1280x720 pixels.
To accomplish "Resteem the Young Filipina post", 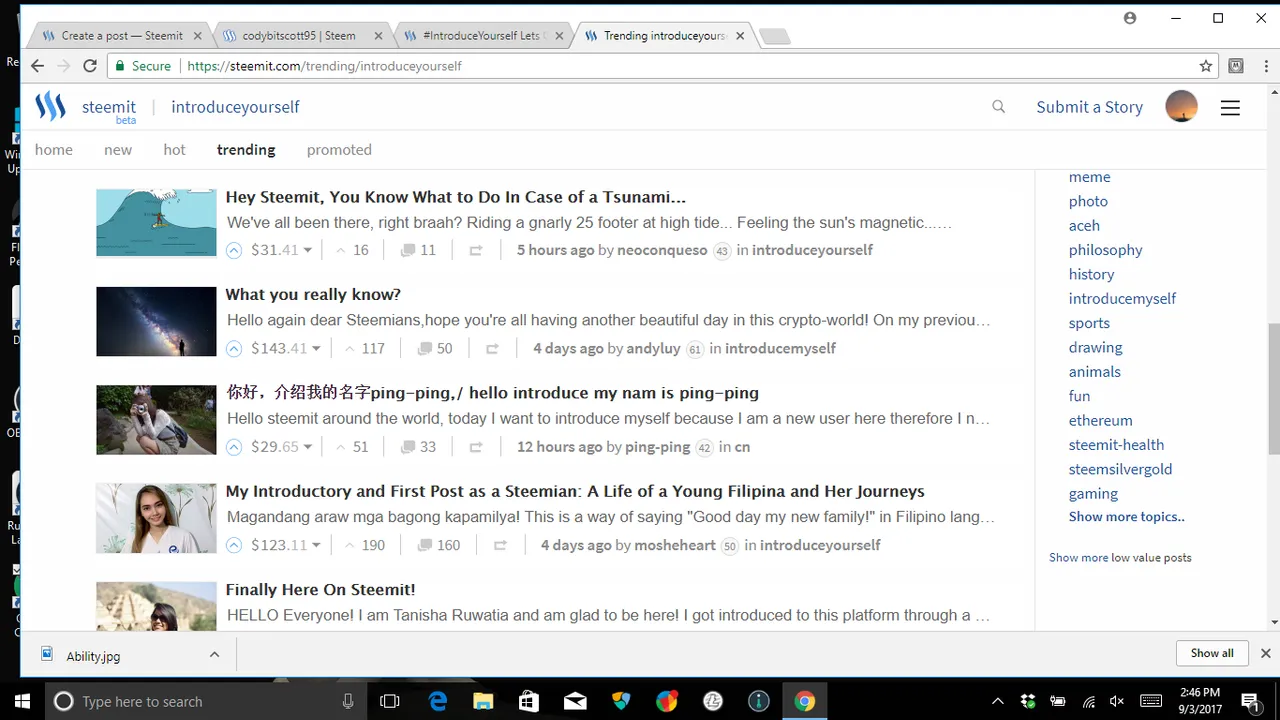I will [x=500, y=545].
